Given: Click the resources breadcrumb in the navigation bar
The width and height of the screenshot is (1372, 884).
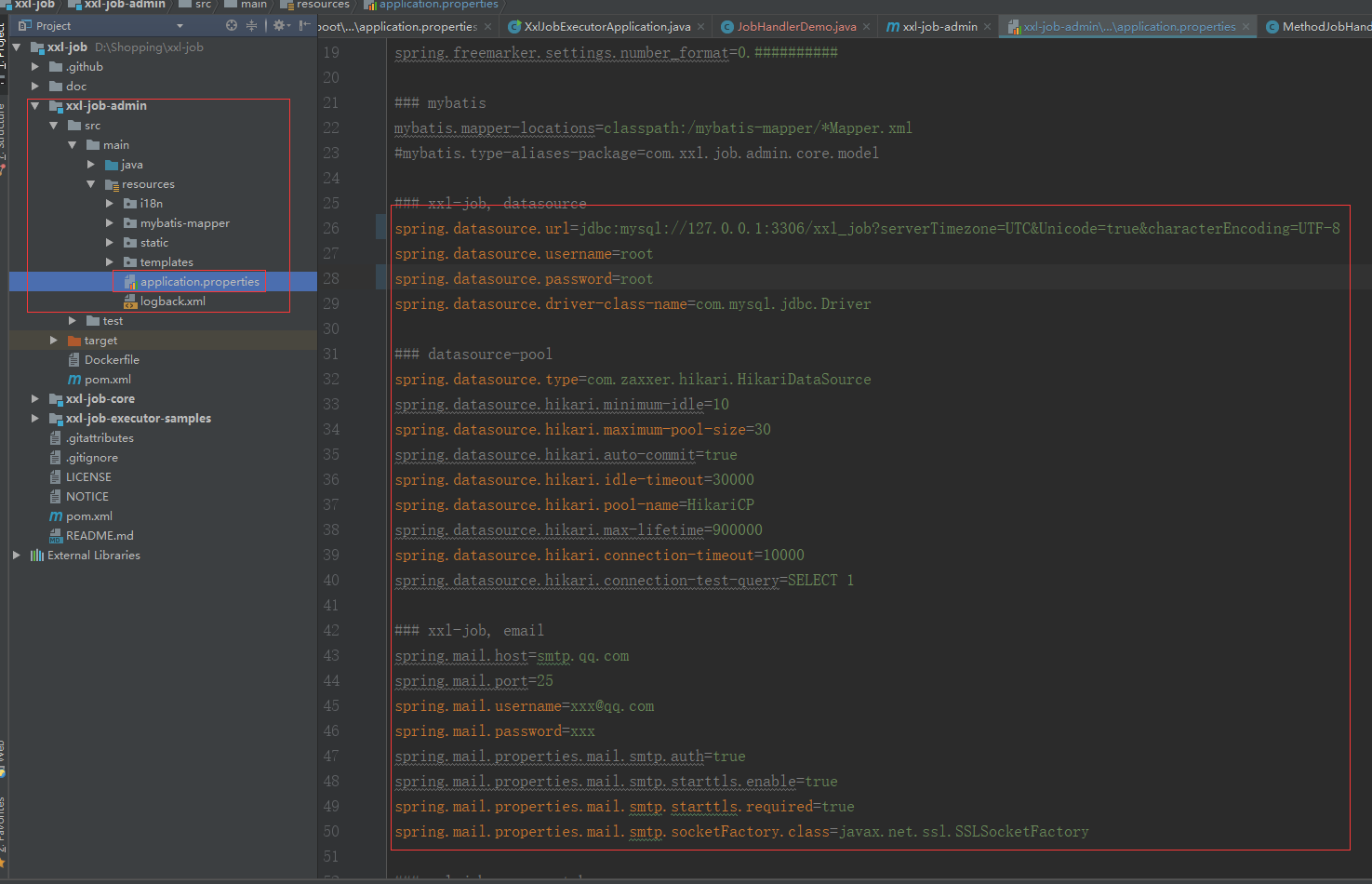Looking at the screenshot, I should (x=314, y=5).
